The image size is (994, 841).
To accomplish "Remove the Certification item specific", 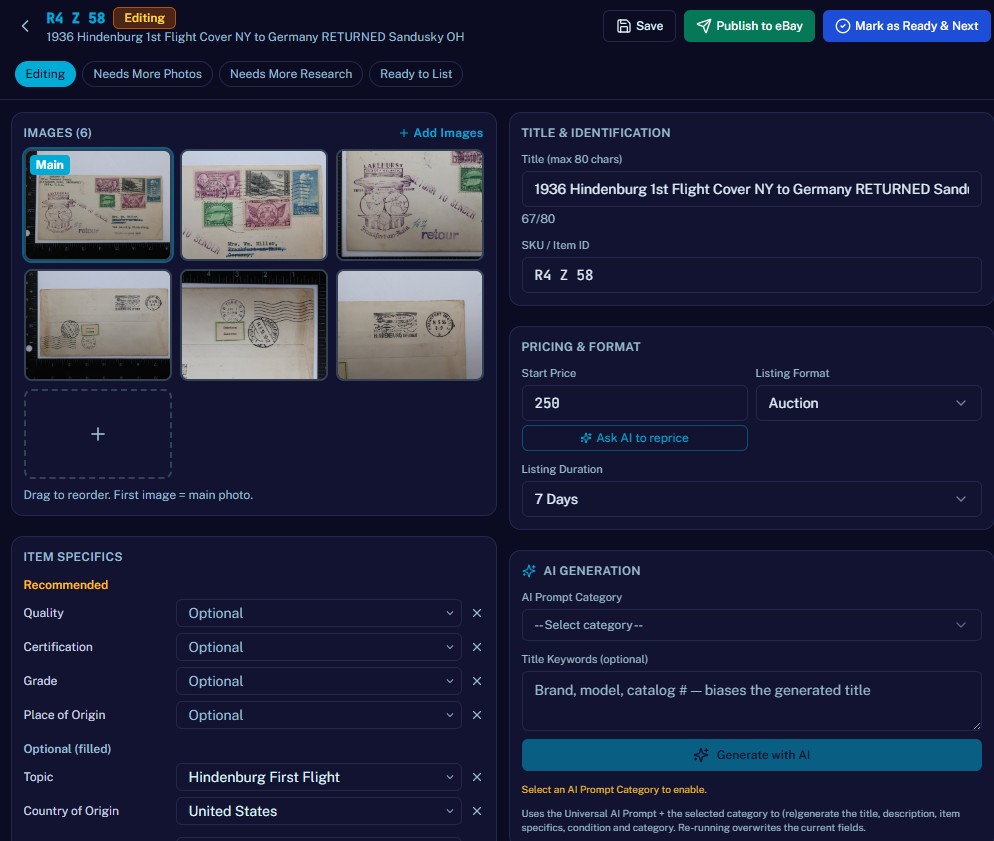I will (477, 647).
